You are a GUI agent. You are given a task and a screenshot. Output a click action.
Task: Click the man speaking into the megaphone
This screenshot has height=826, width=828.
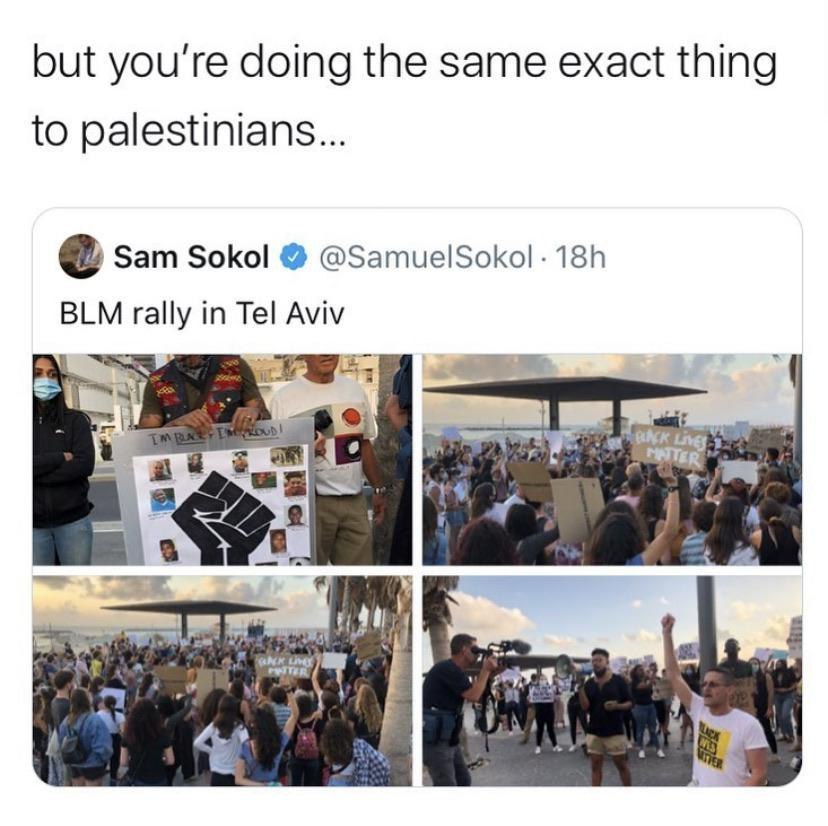(605, 715)
